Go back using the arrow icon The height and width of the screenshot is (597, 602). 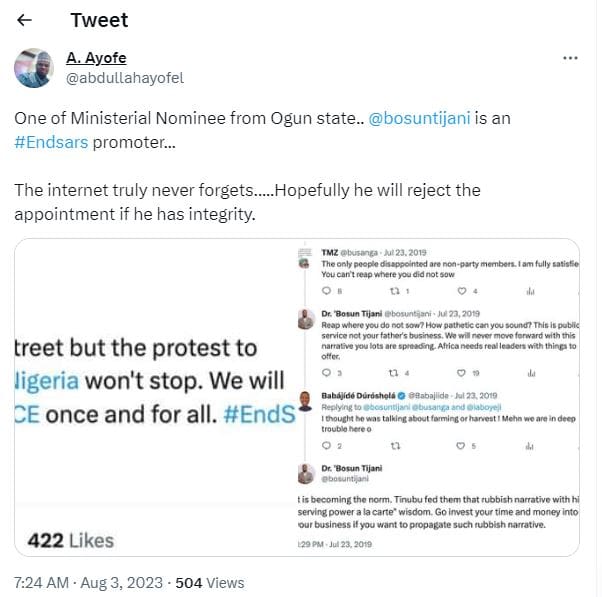pyautogui.click(x=24, y=20)
